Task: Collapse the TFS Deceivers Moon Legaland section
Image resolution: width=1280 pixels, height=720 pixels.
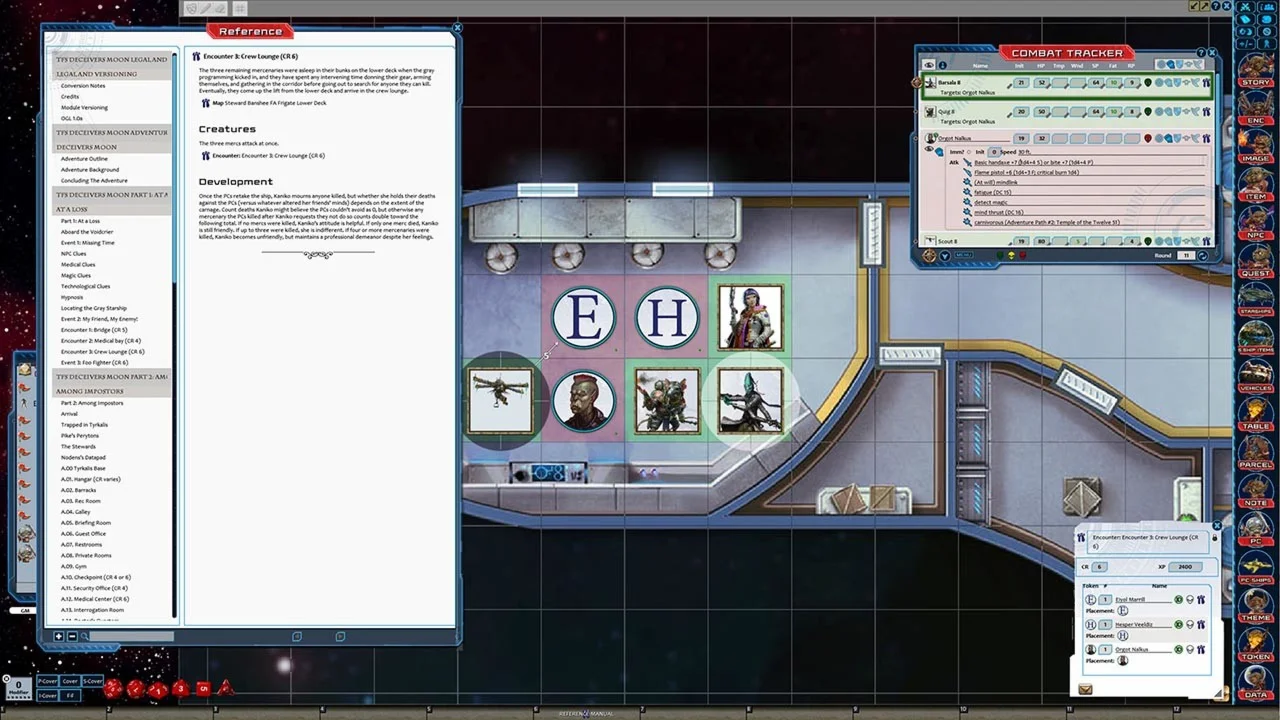Action: 111,60
